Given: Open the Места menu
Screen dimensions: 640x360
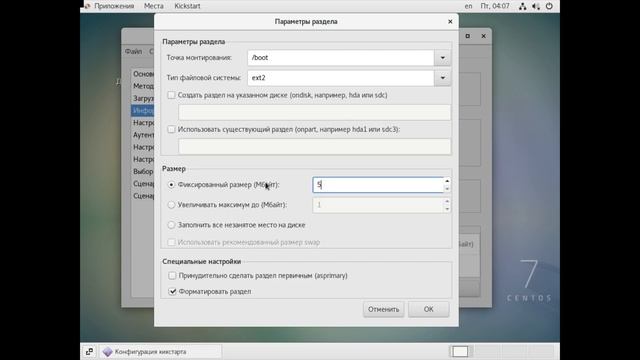Looking at the screenshot, I should point(153,6).
